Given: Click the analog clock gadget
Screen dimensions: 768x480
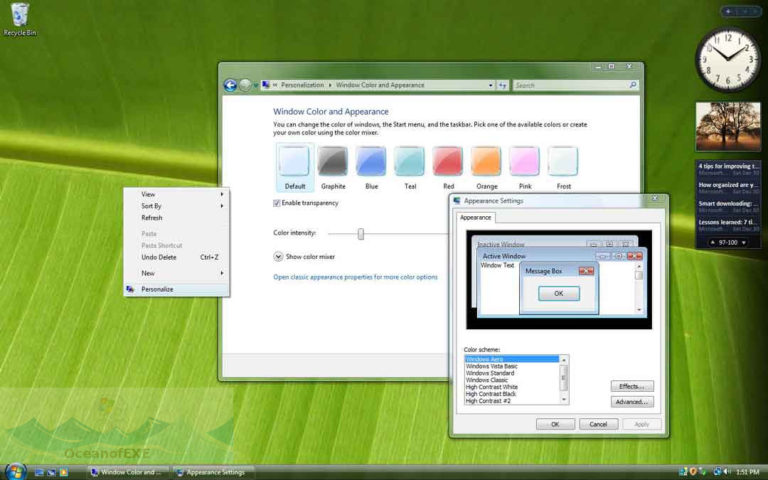Looking at the screenshot, I should (728, 59).
